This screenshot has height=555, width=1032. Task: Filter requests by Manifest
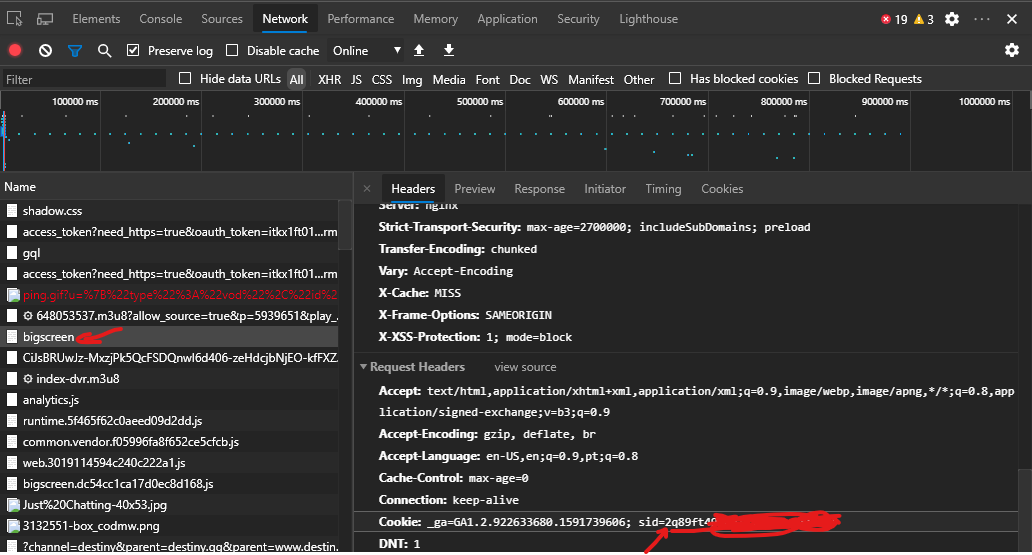click(x=591, y=80)
